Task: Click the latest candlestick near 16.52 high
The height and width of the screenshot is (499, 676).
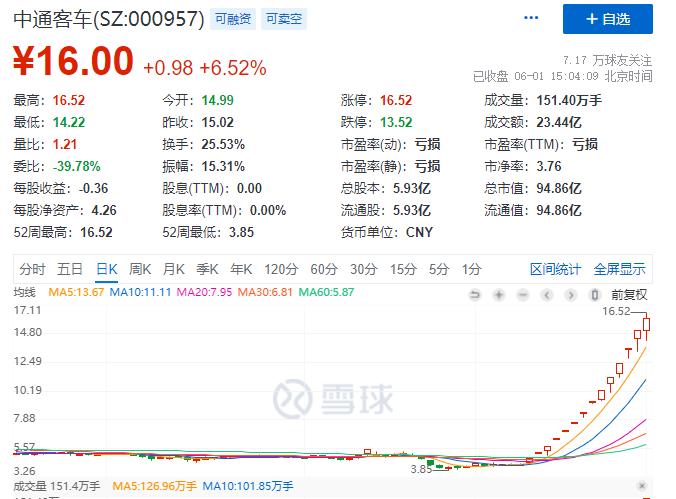Action: [x=646, y=324]
